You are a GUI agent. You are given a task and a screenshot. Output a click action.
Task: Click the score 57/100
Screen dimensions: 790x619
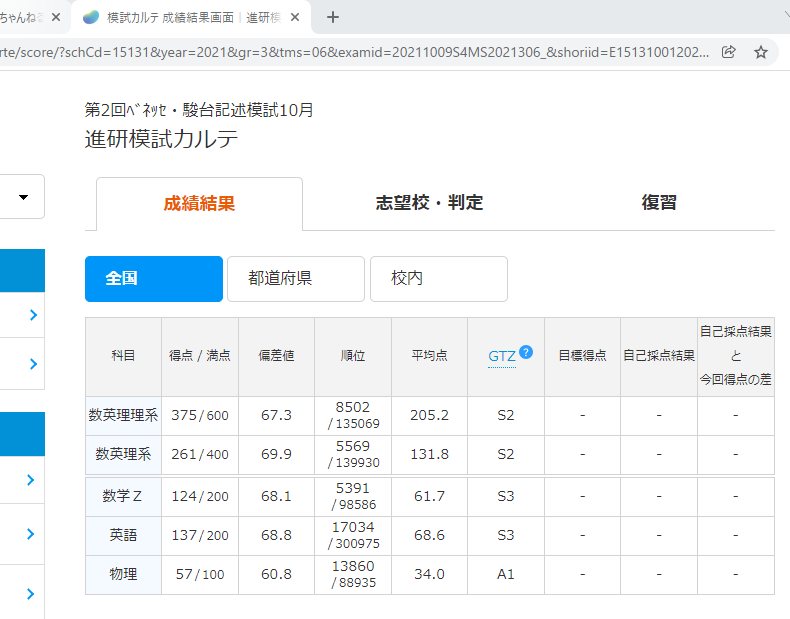[x=200, y=574]
